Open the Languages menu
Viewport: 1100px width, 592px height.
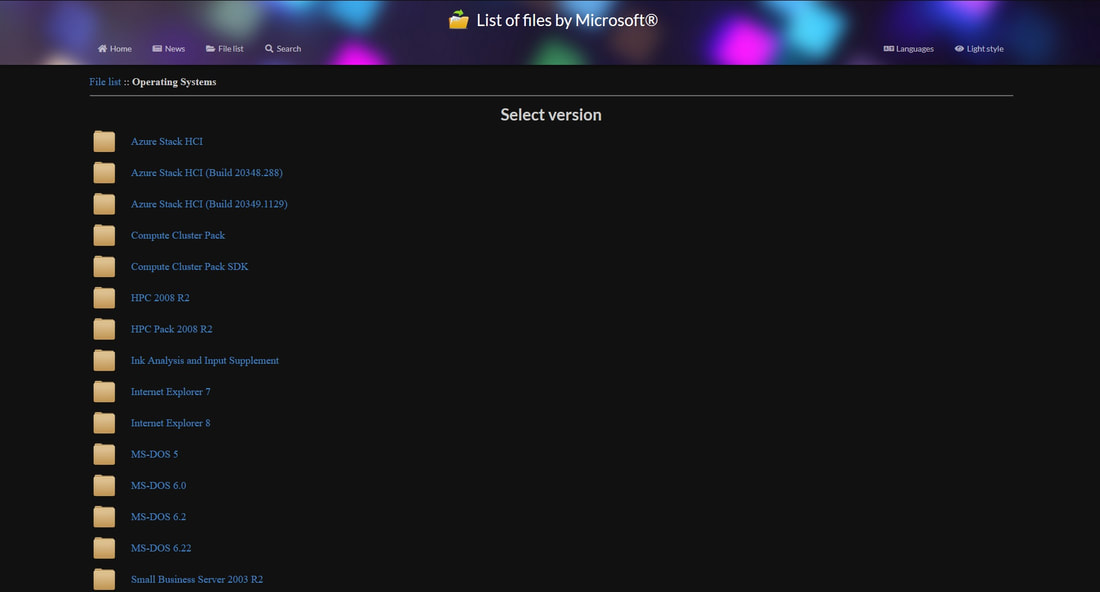click(x=908, y=49)
